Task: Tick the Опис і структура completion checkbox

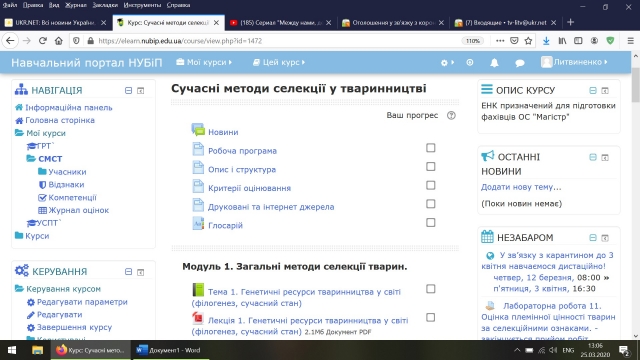Action: click(431, 167)
